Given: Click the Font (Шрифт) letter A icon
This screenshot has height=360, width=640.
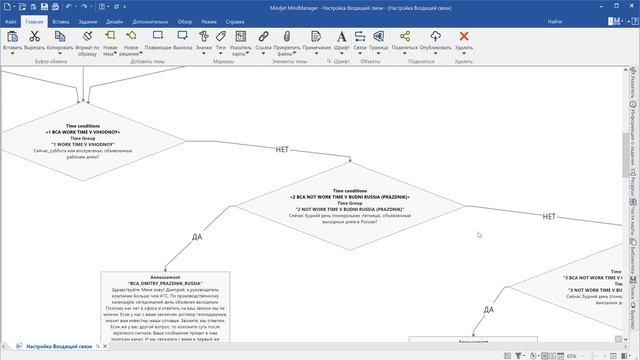Looking at the screenshot, I should click(x=342, y=36).
